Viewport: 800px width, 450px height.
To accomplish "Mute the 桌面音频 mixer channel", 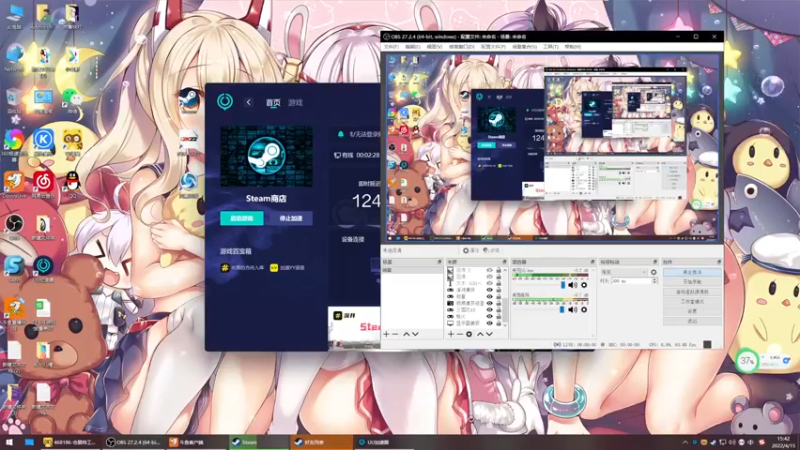I will (572, 310).
